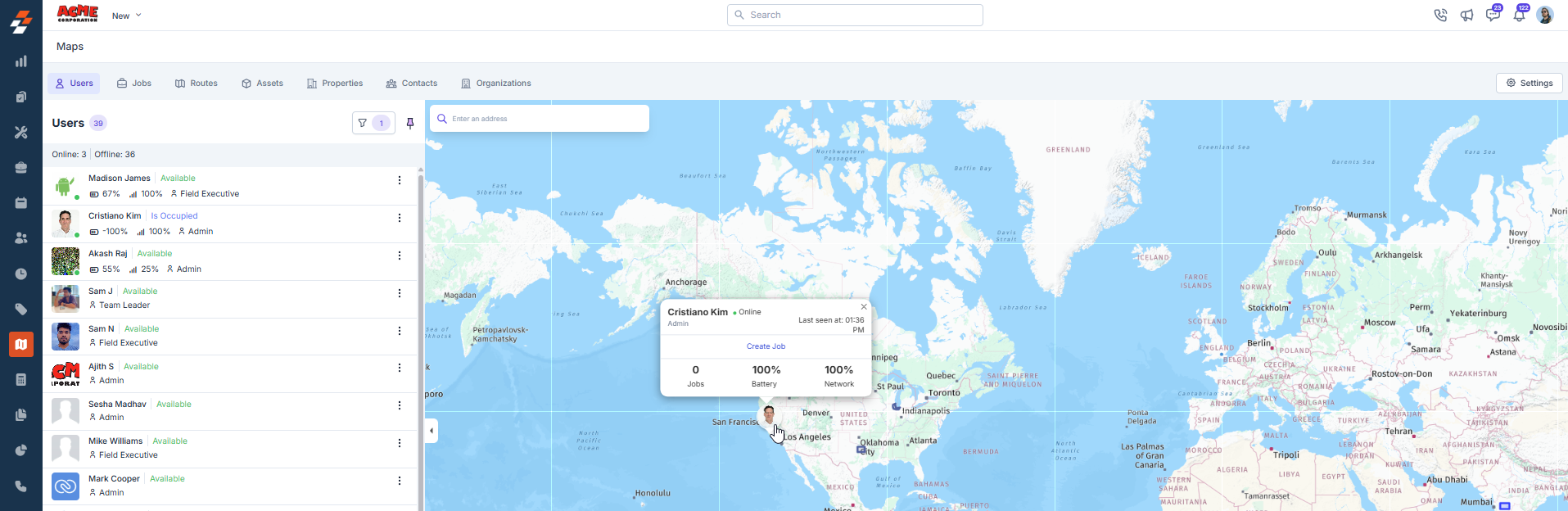This screenshot has height=511, width=1568.
Task: Close the Cristiano Kim map popup
Action: click(864, 307)
